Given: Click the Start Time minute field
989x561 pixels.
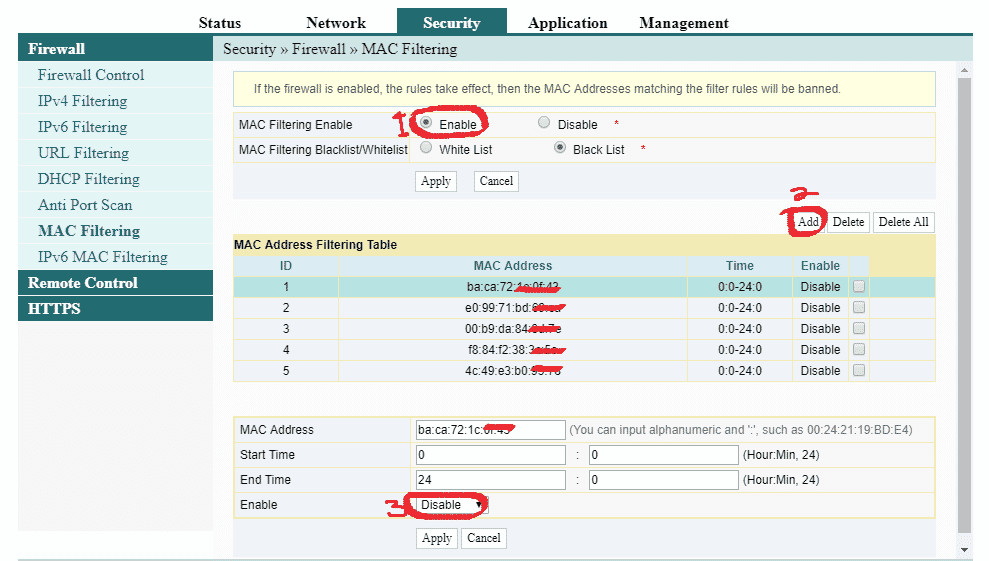Looking at the screenshot, I should pyautogui.click(x=664, y=455).
